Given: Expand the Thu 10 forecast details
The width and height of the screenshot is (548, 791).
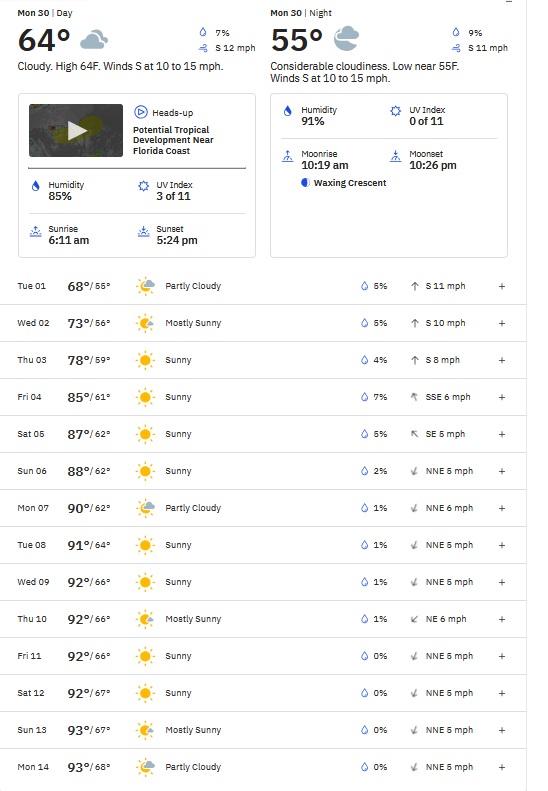Looking at the screenshot, I should coord(502,619).
